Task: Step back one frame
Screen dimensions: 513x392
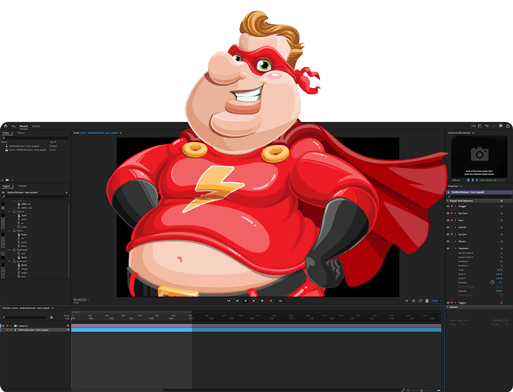Action: (237, 301)
